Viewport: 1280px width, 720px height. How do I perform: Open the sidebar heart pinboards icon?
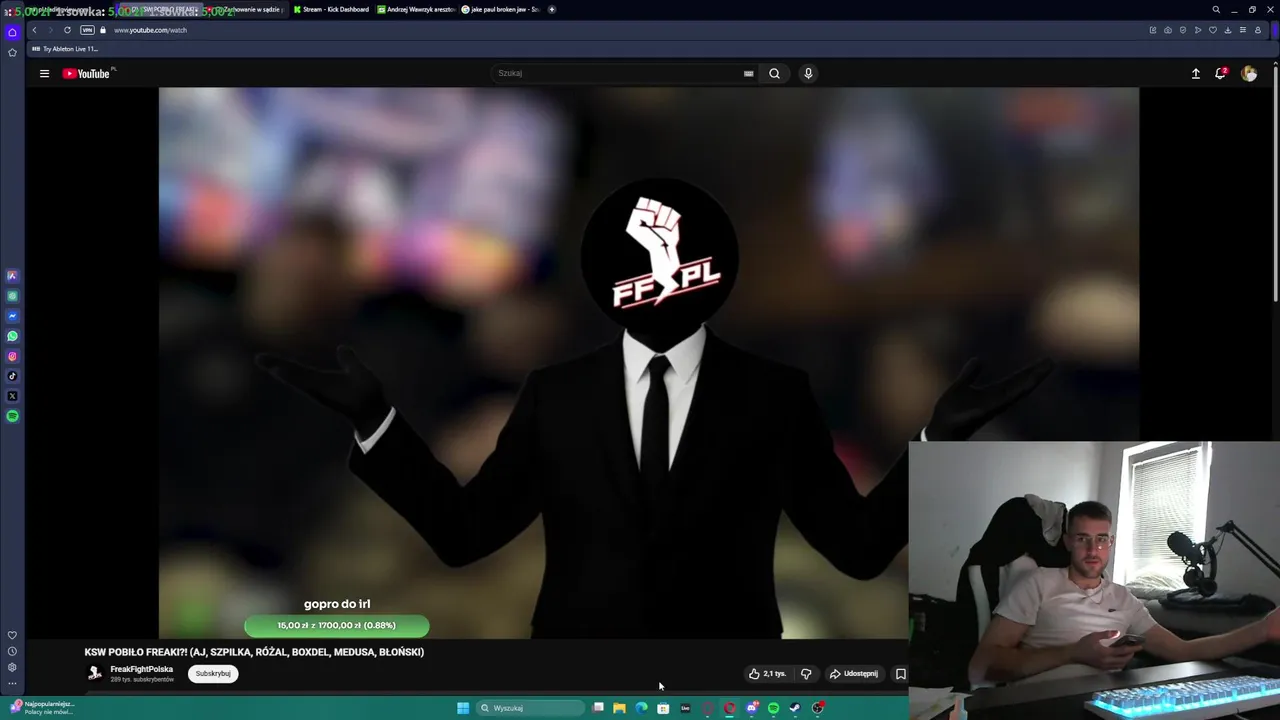(12, 635)
